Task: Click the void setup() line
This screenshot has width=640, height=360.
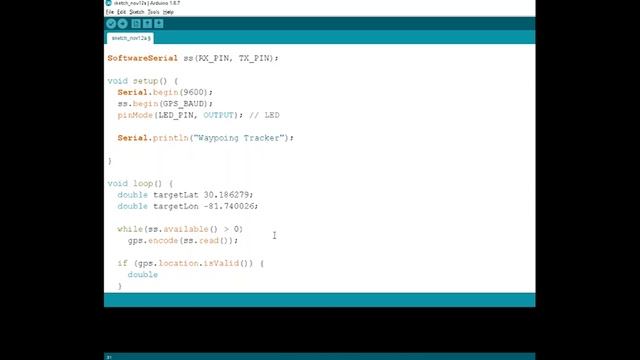Action: point(143,81)
